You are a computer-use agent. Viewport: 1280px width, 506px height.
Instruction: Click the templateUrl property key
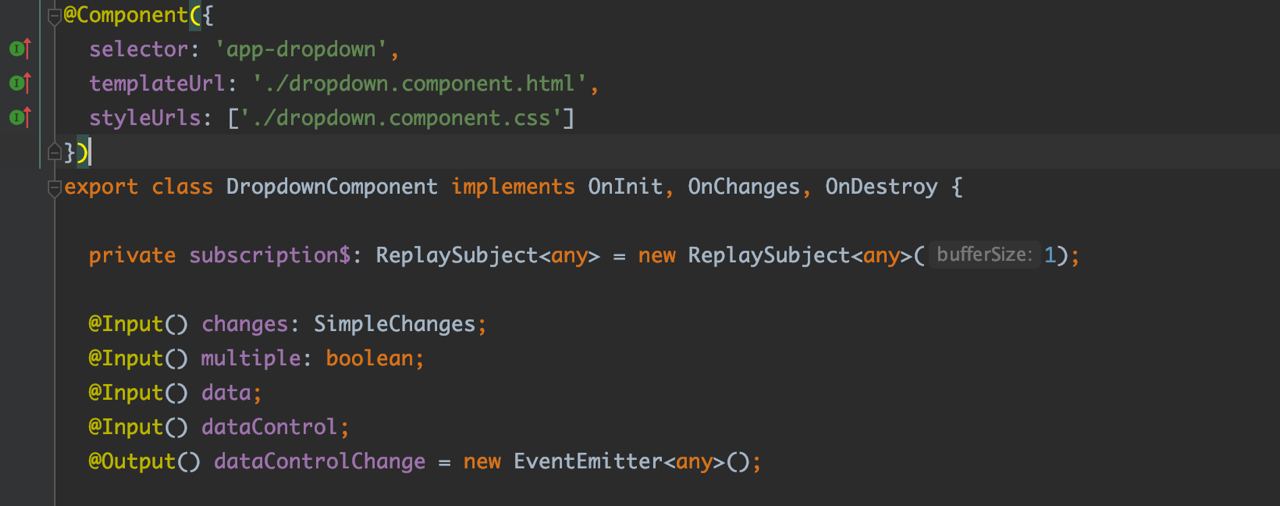158,84
